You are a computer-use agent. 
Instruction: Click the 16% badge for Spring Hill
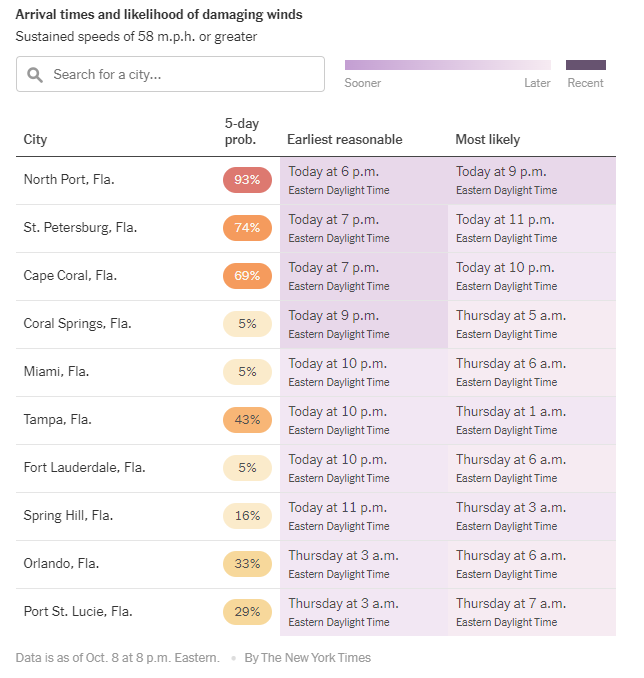coord(247,516)
